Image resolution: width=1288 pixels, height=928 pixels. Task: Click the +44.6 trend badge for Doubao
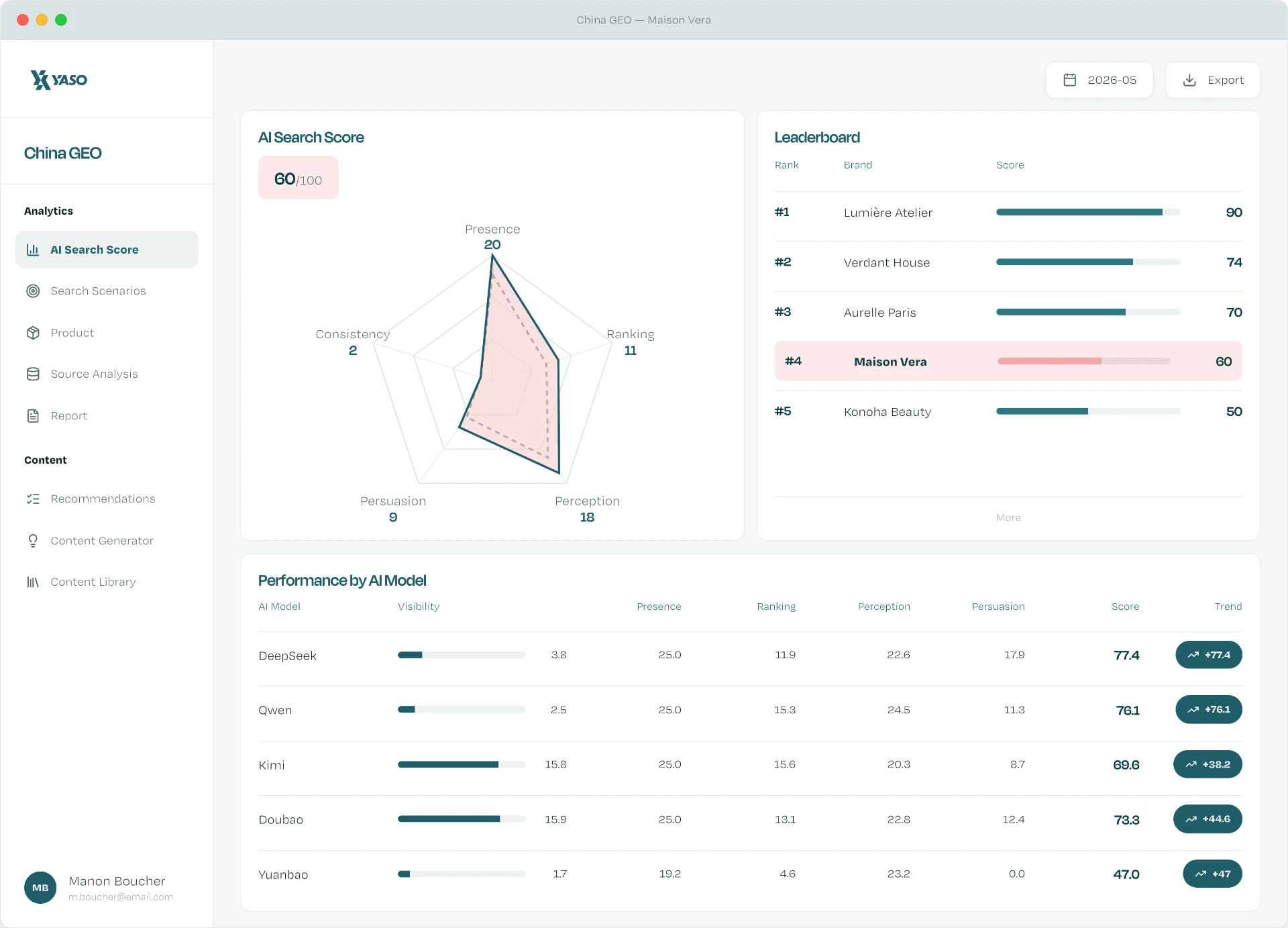coord(1207,819)
